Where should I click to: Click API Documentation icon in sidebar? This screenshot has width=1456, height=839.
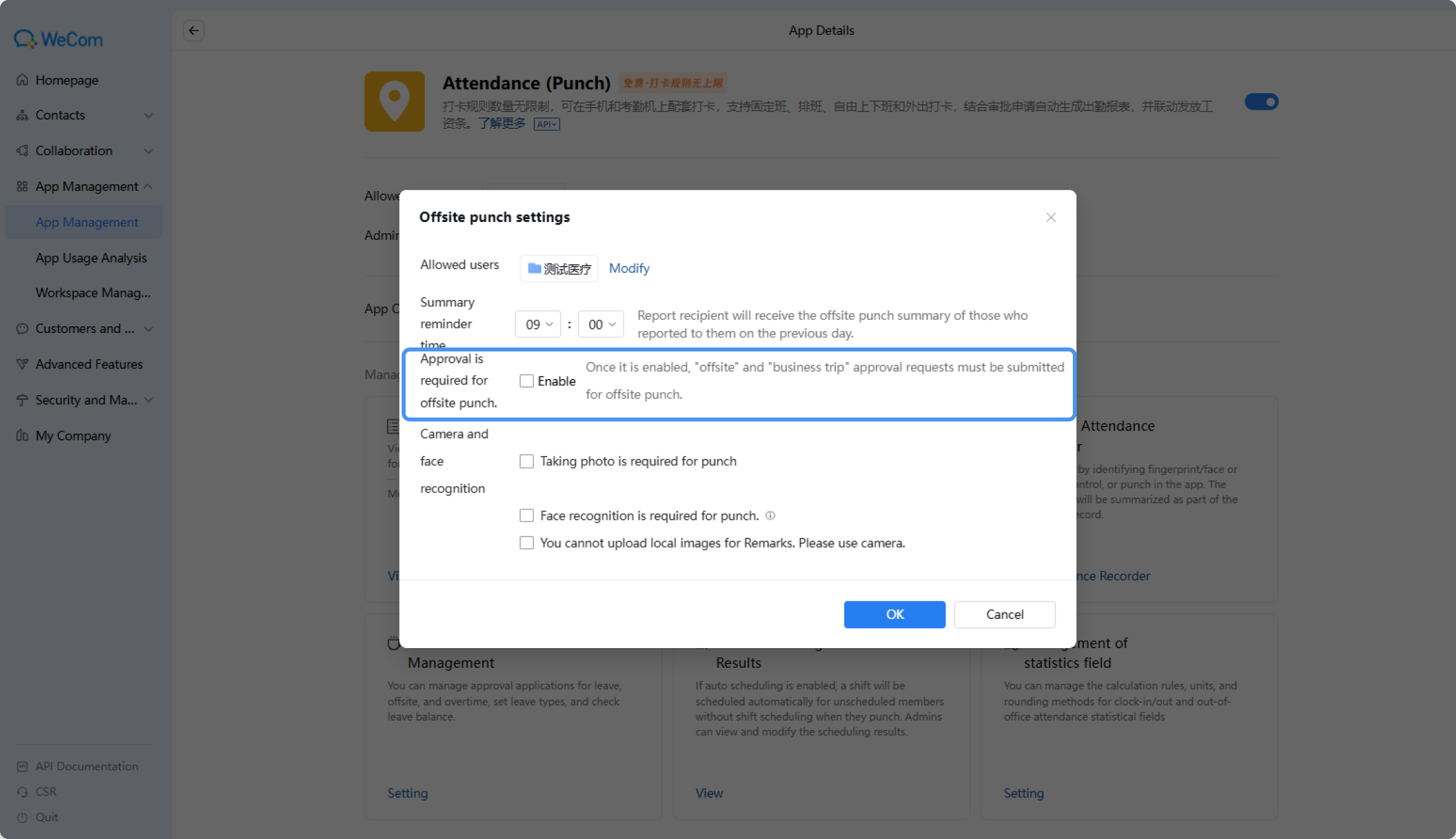[22, 766]
